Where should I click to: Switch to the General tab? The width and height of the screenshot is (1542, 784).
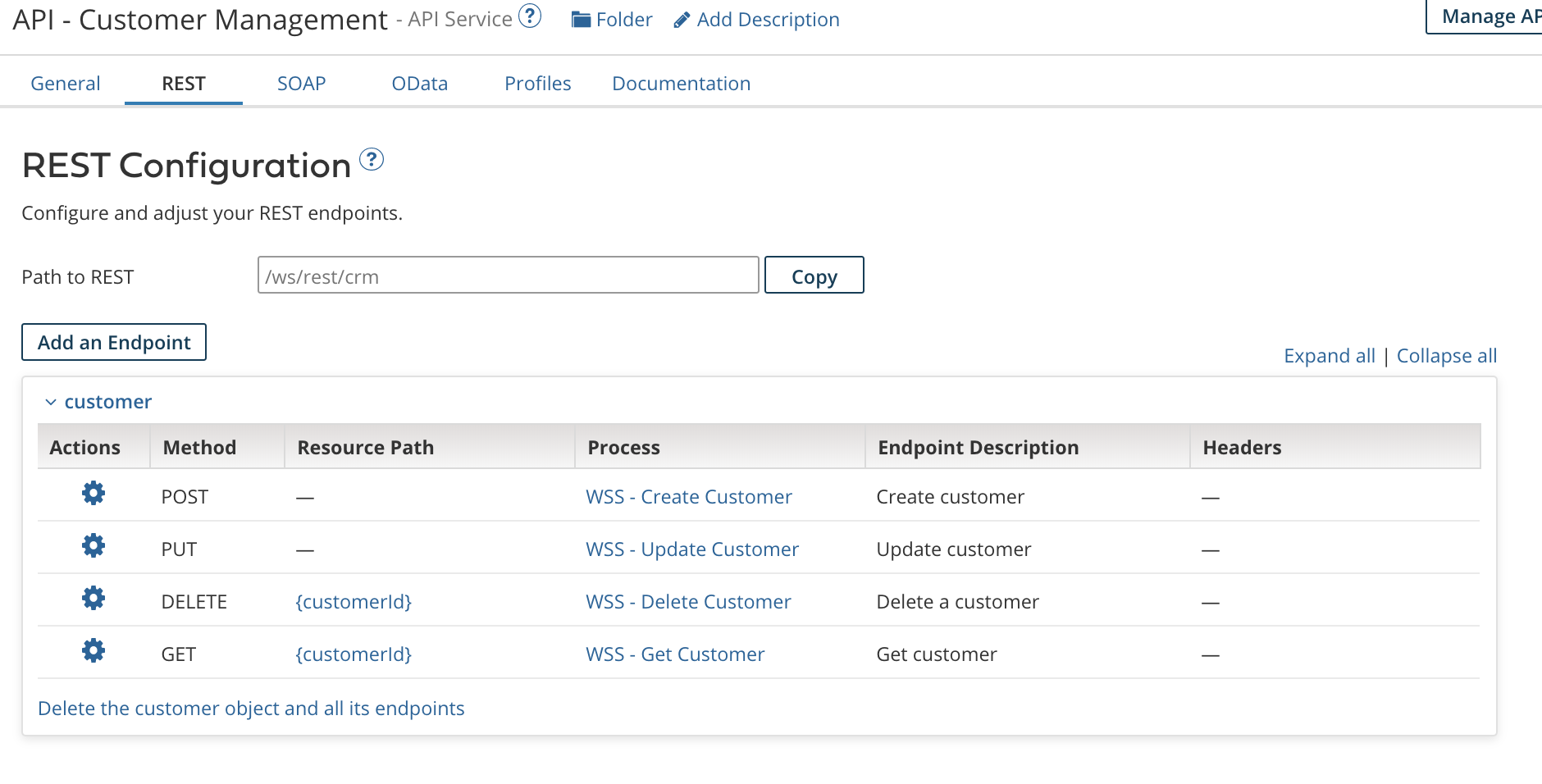[x=66, y=84]
